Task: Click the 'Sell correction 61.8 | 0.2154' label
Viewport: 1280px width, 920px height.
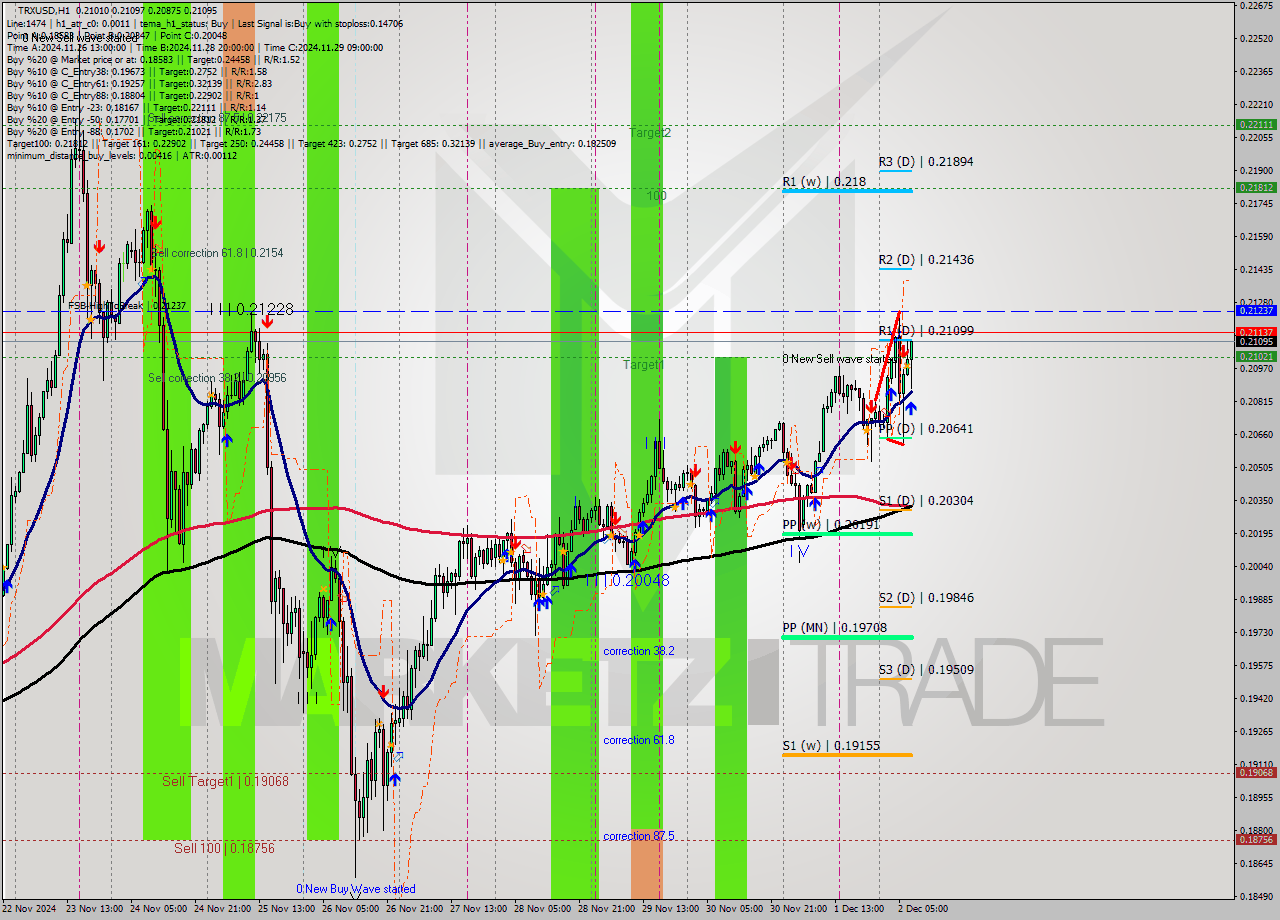Action: pyautogui.click(x=216, y=253)
